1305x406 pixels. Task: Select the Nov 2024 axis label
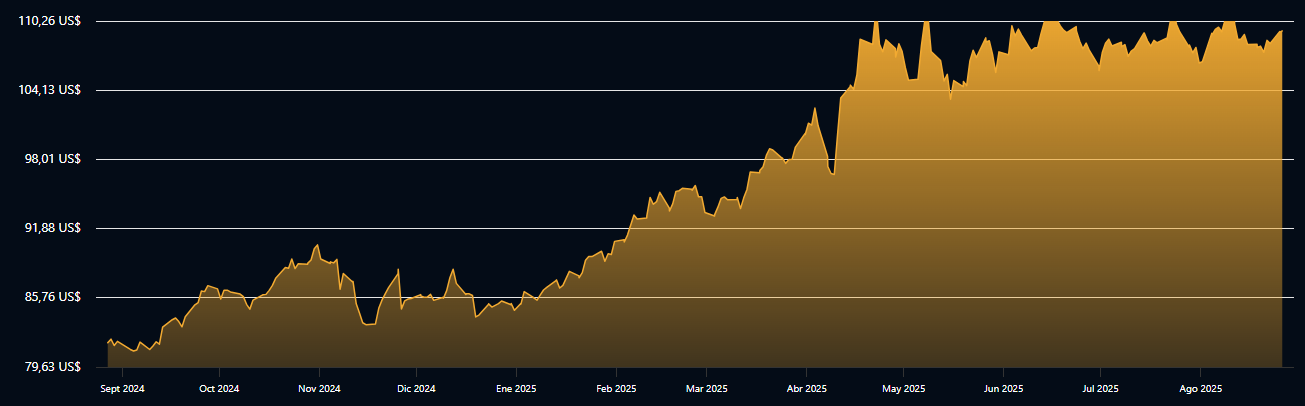(319, 388)
